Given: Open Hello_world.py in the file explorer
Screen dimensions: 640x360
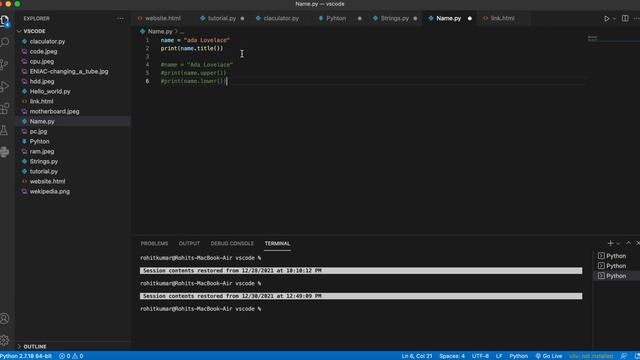Looking at the screenshot, I should 73,91.
